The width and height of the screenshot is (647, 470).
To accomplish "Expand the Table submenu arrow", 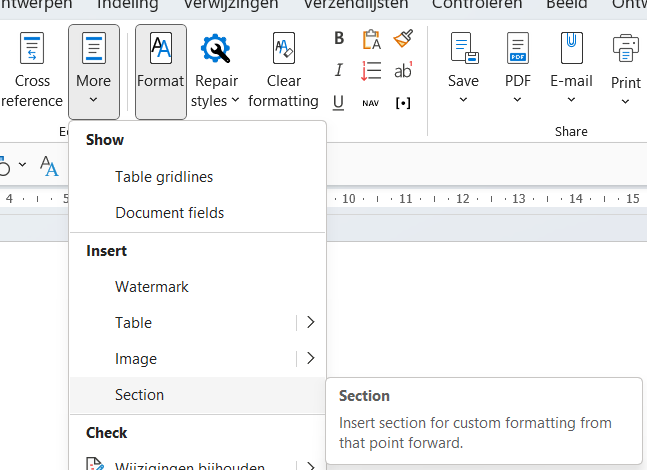I will pos(310,323).
